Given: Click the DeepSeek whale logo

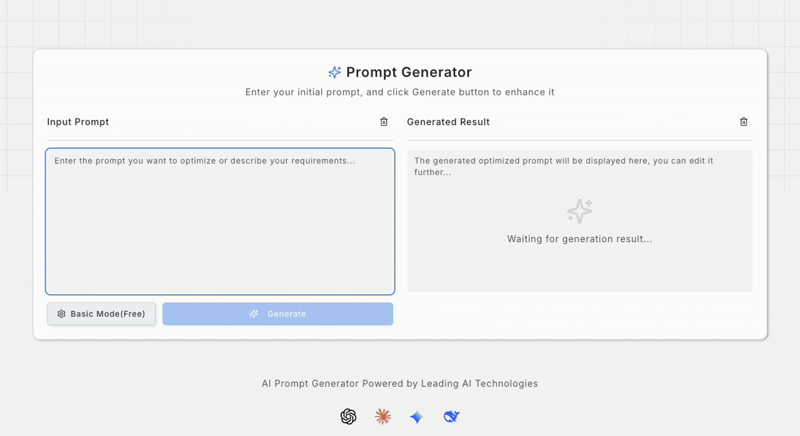Looking at the screenshot, I should click(451, 417).
